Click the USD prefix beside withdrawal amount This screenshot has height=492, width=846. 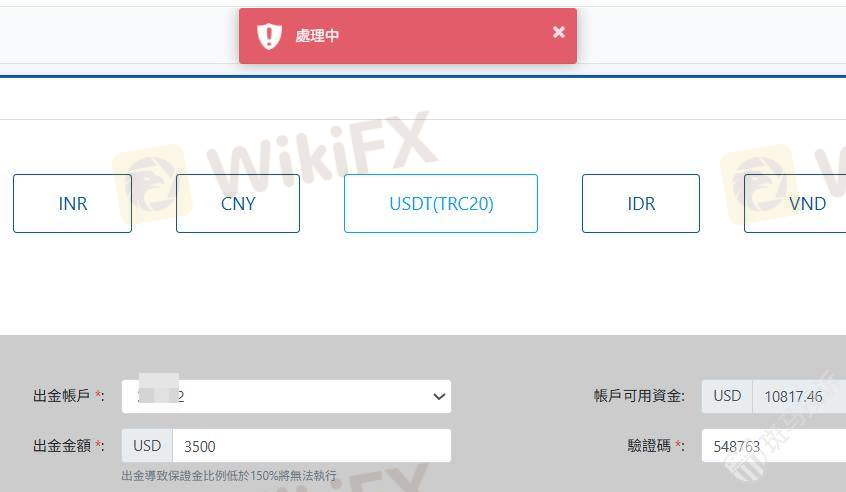147,446
